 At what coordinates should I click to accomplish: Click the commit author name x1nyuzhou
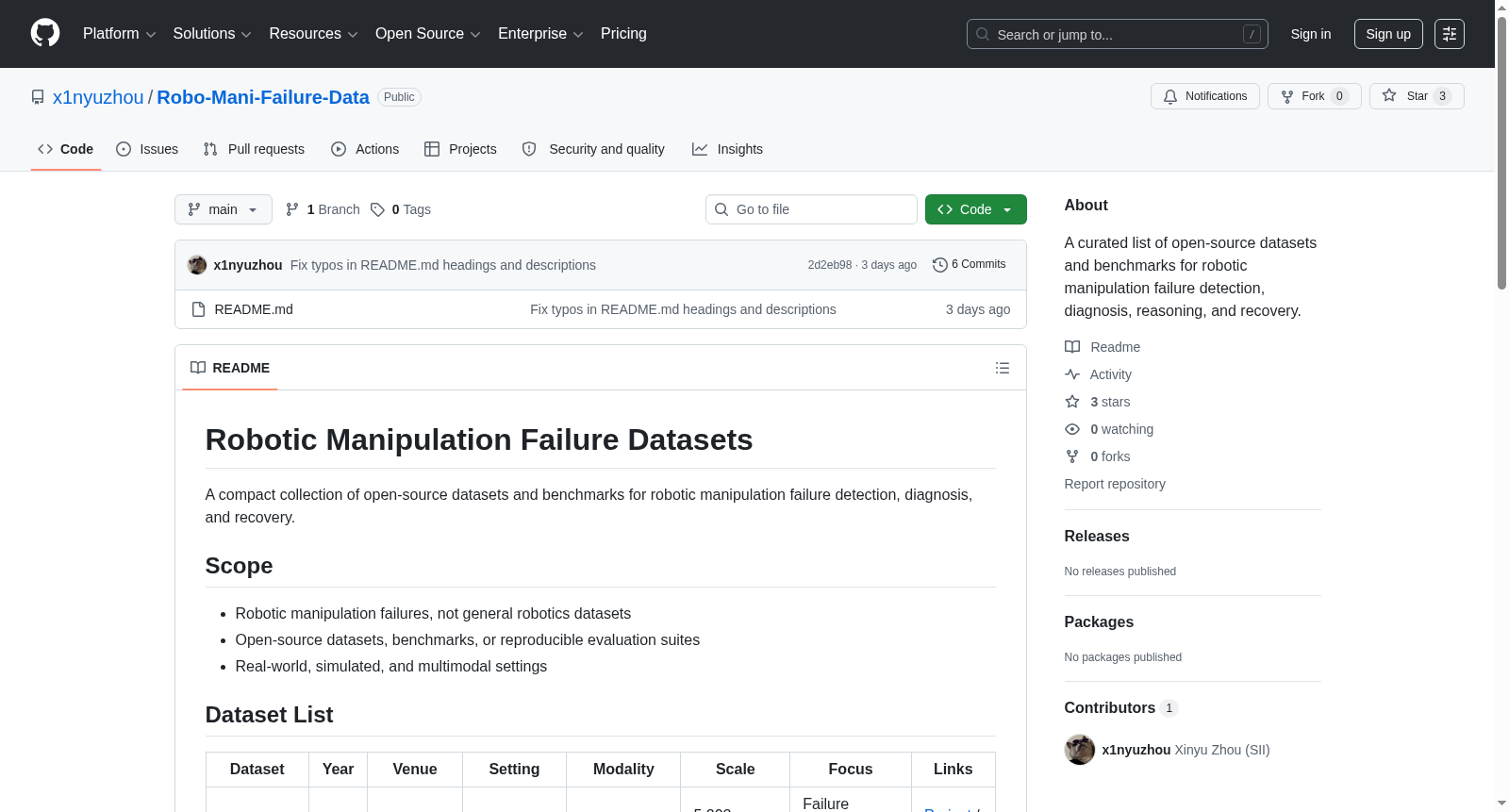[x=248, y=265]
